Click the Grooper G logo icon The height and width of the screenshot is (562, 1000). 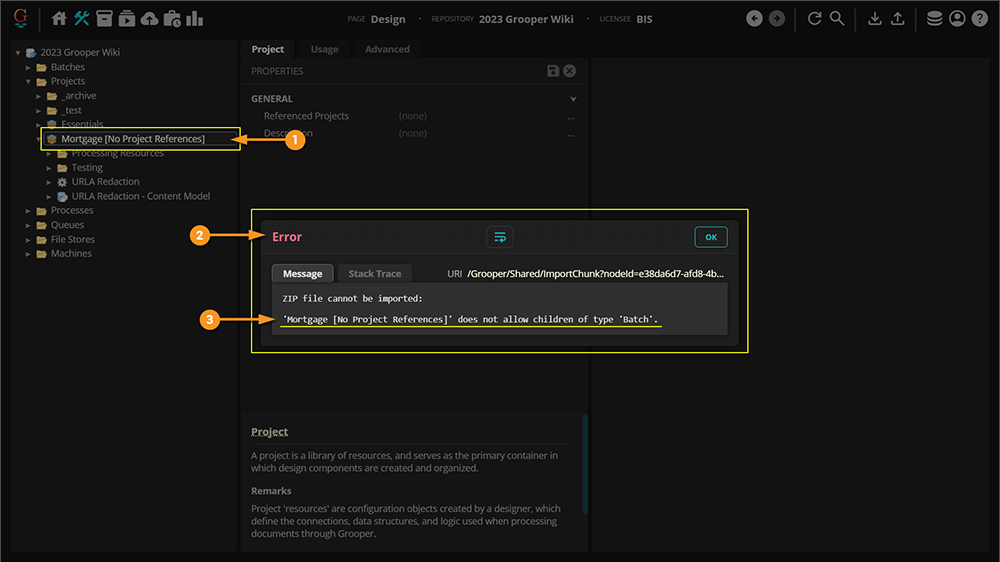(20, 18)
